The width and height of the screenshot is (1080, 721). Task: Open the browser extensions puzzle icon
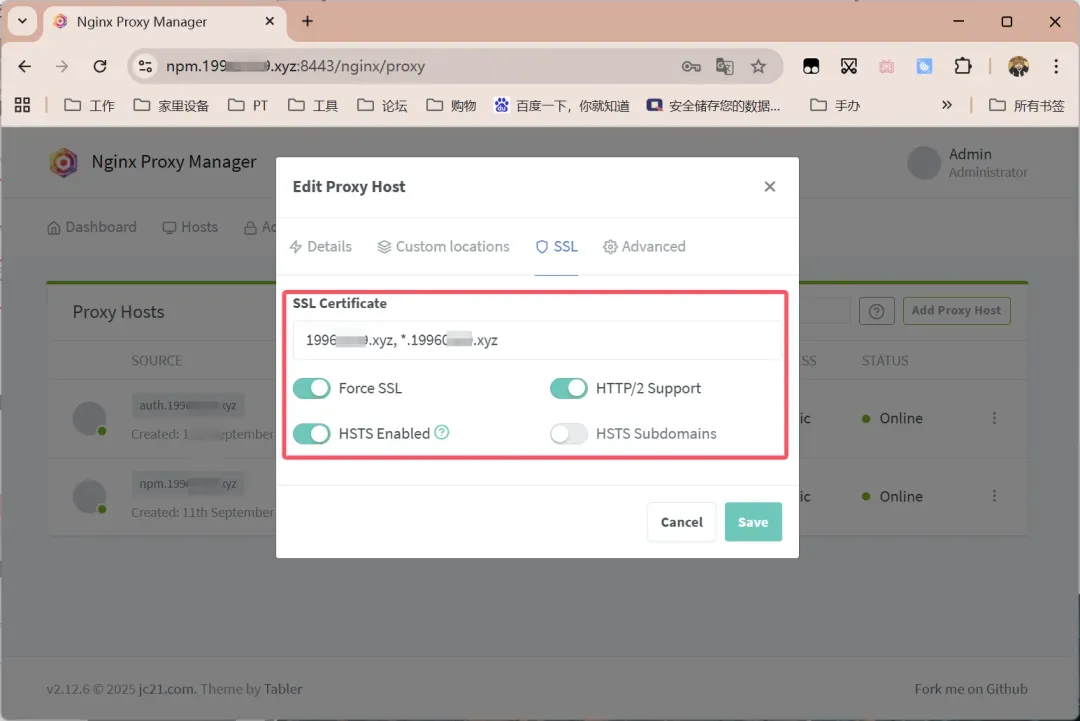tap(962, 66)
